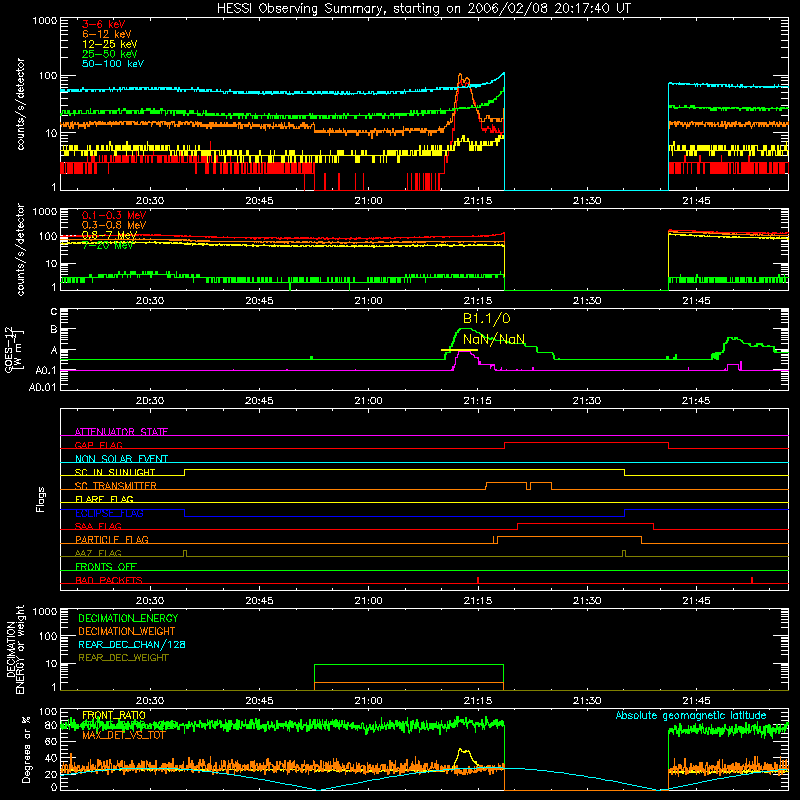Select the Degrees or % y-axis label
This screenshot has width=800, height=800.
tap(26, 750)
